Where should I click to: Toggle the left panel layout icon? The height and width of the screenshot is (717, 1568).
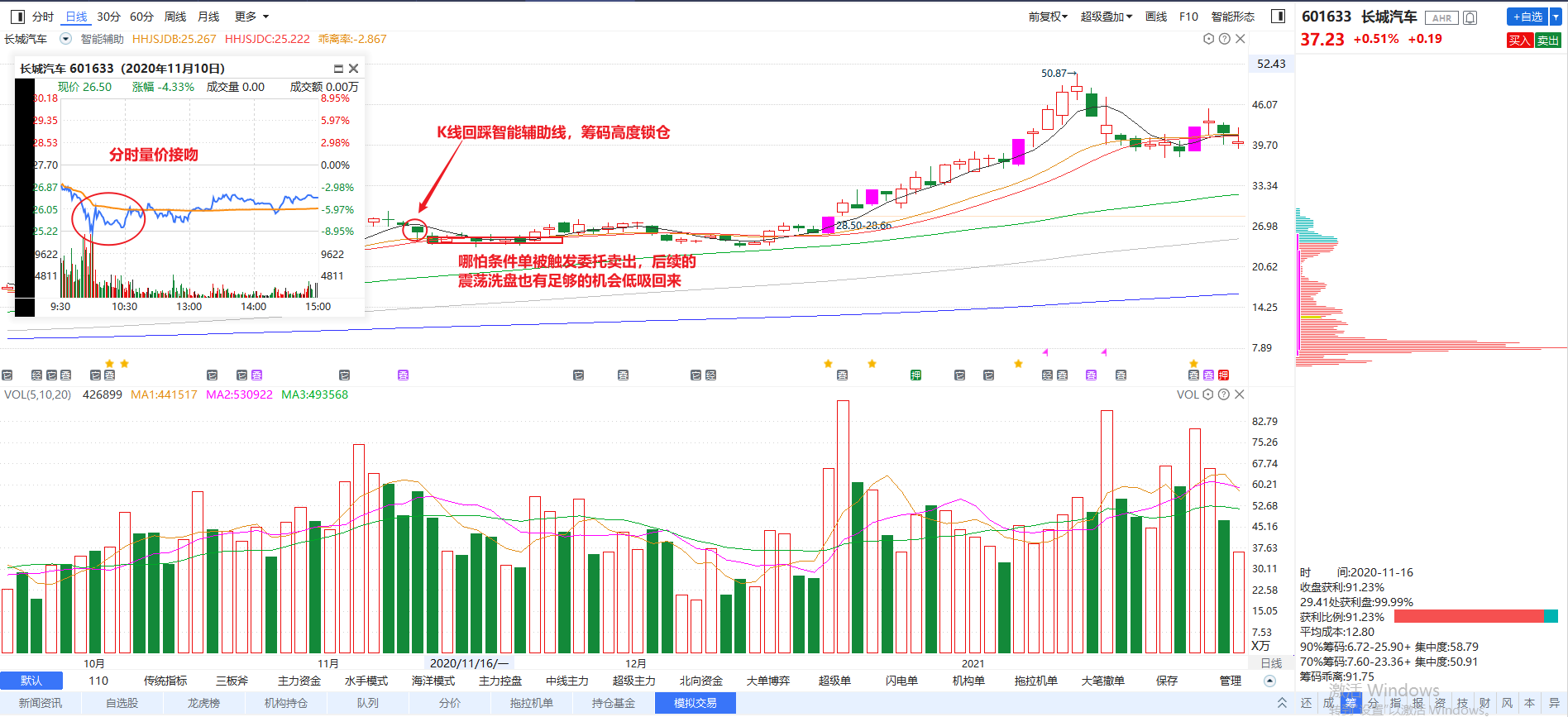[x=17, y=17]
